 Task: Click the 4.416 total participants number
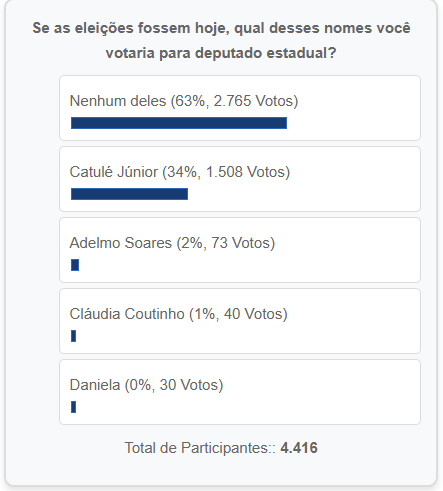(x=299, y=448)
